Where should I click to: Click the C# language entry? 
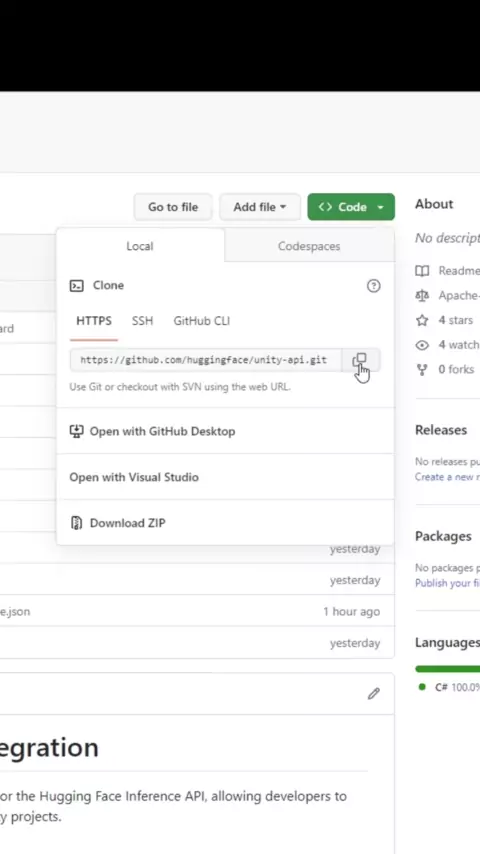pos(457,687)
